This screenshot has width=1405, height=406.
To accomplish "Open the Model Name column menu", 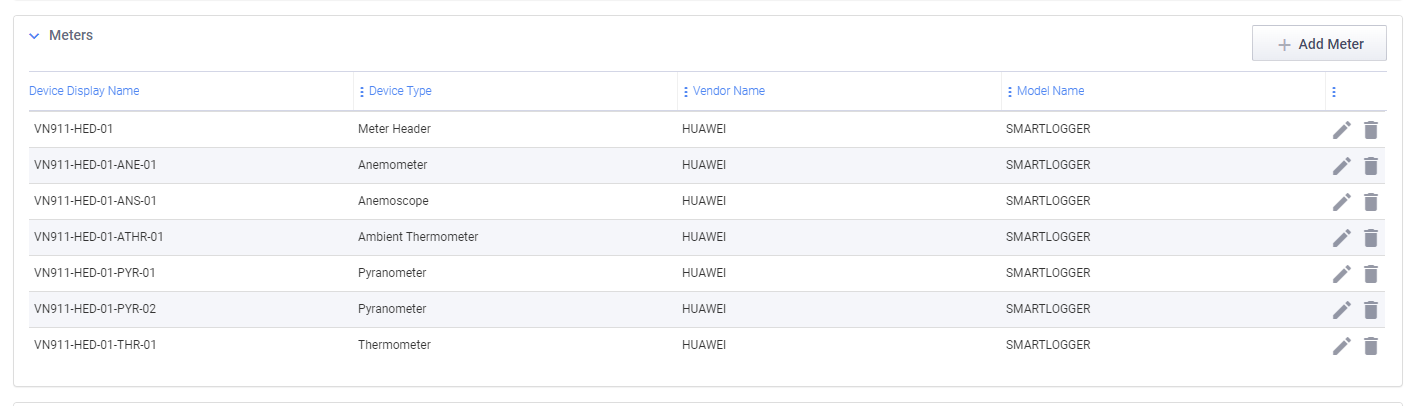I will 1009,92.
